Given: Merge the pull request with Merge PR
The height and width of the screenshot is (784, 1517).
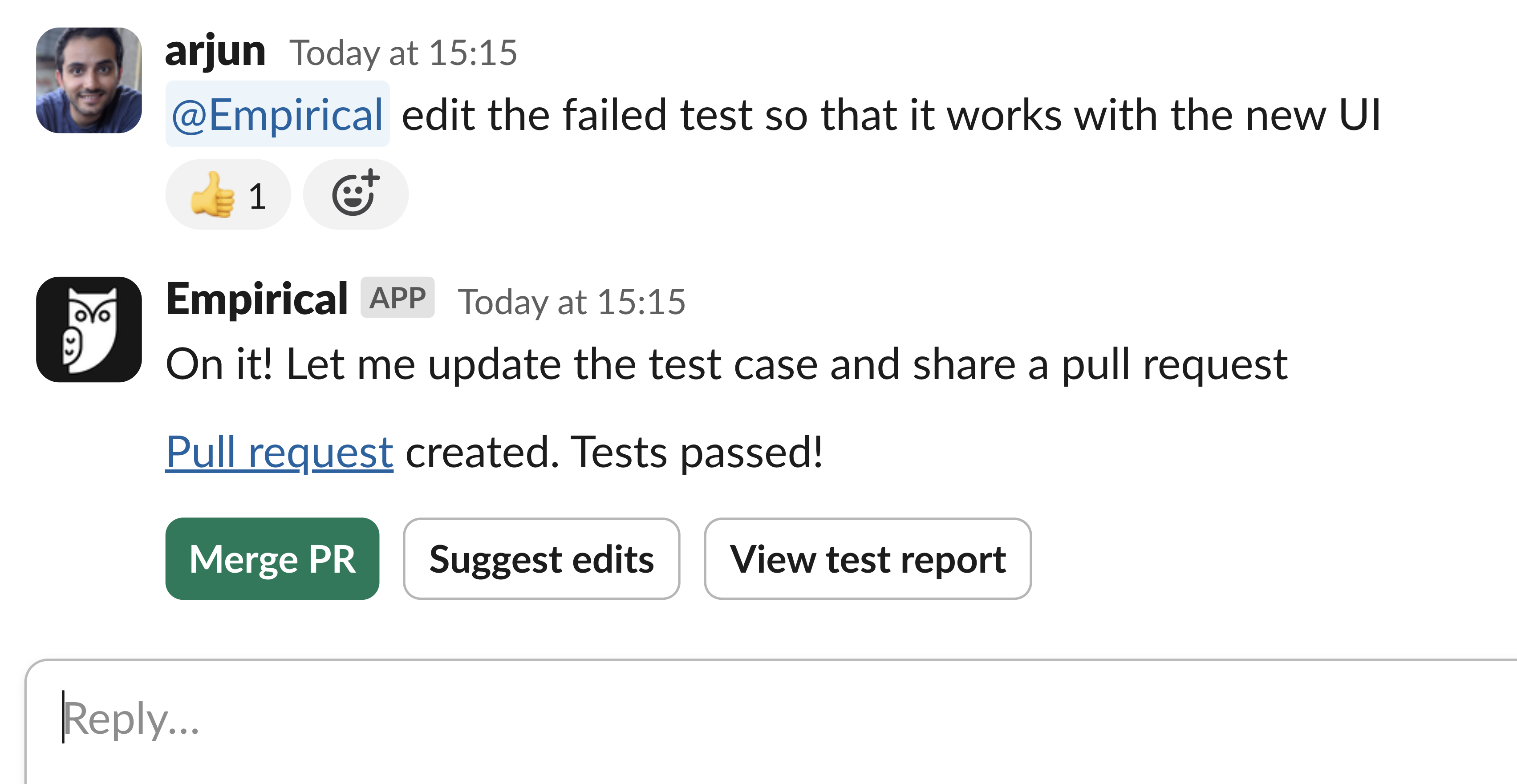Looking at the screenshot, I should (x=272, y=558).
